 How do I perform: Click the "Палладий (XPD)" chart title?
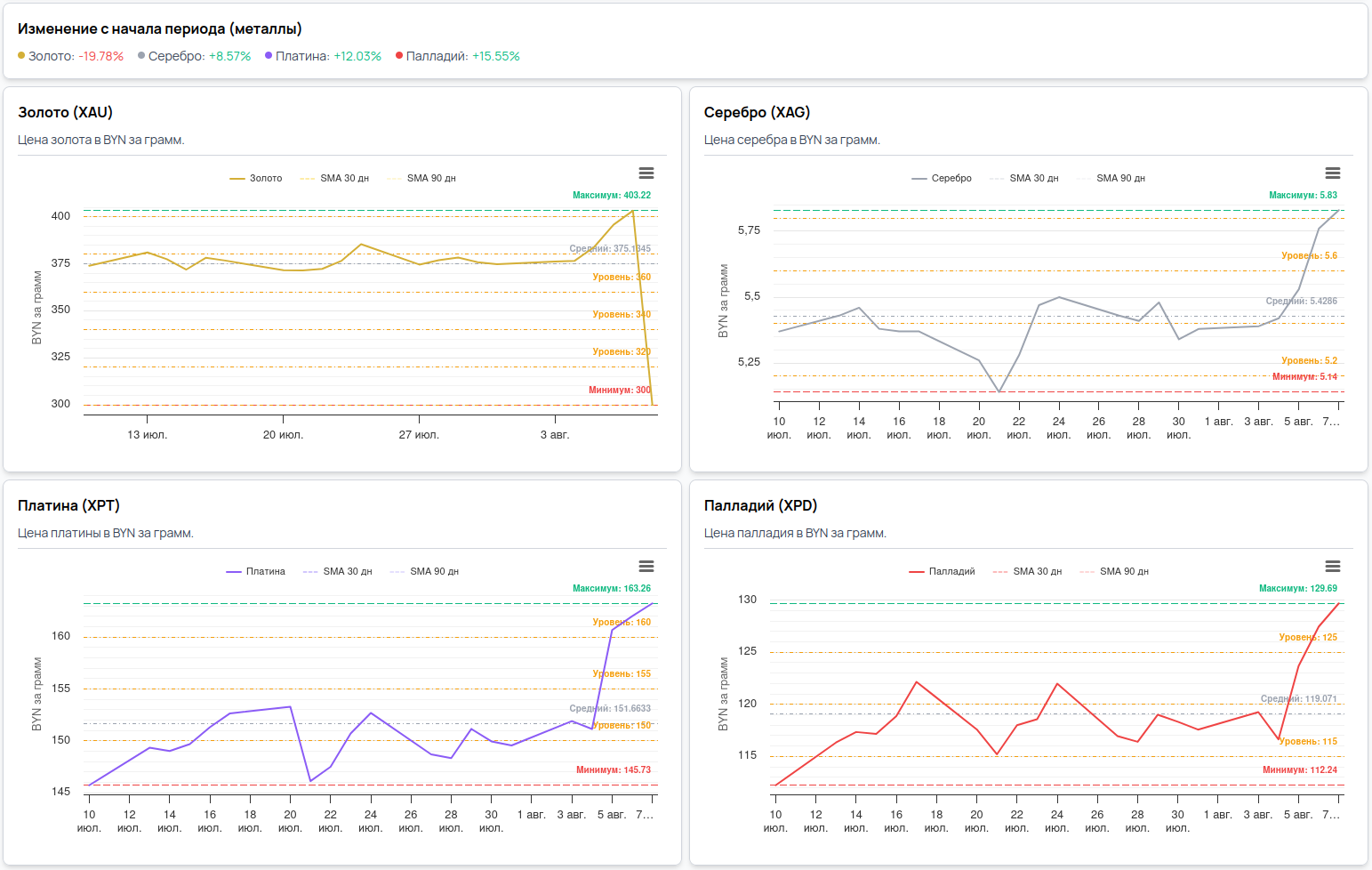(x=760, y=505)
